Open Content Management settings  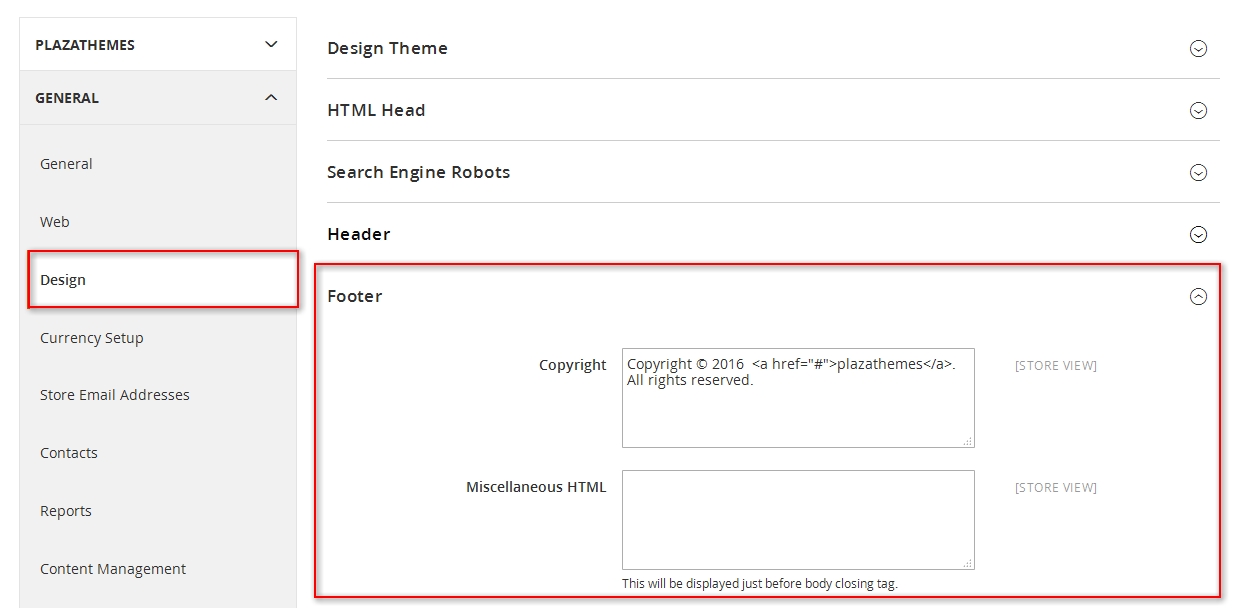coord(112,569)
